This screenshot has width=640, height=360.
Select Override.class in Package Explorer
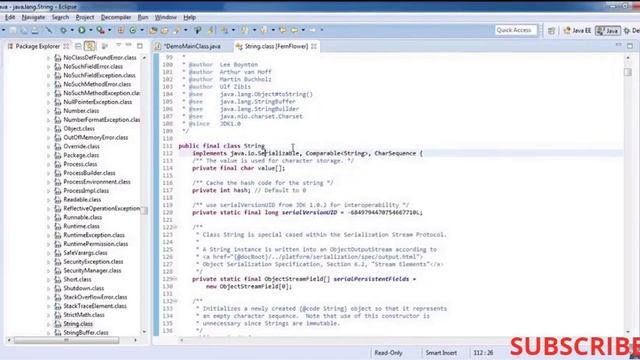point(81,147)
